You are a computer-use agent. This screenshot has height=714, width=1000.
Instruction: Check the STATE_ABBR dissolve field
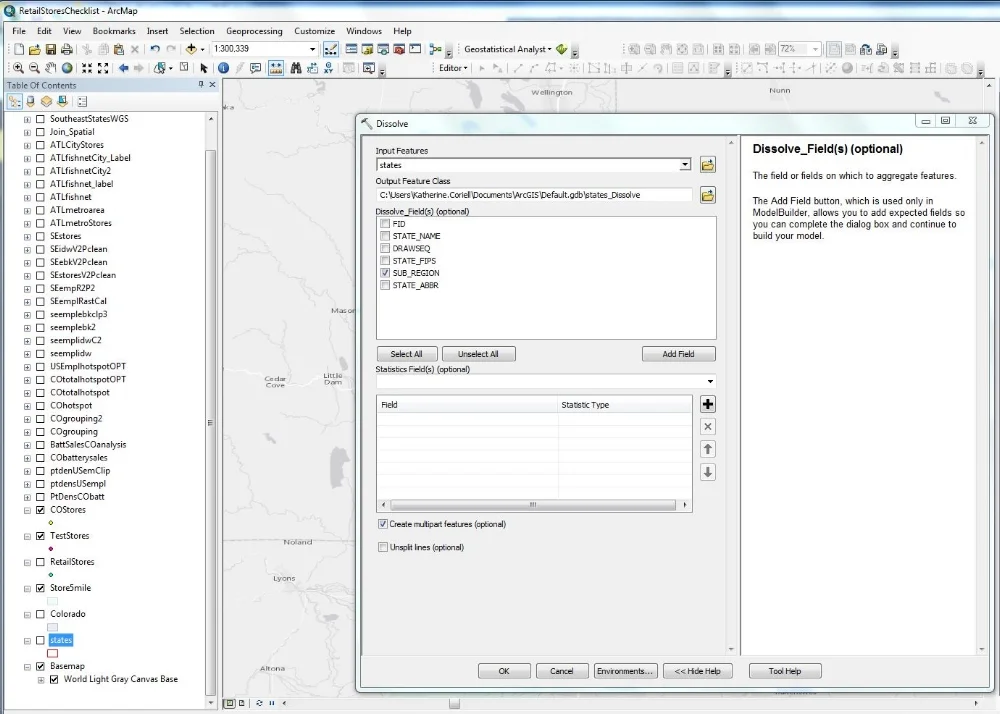pyautogui.click(x=385, y=286)
